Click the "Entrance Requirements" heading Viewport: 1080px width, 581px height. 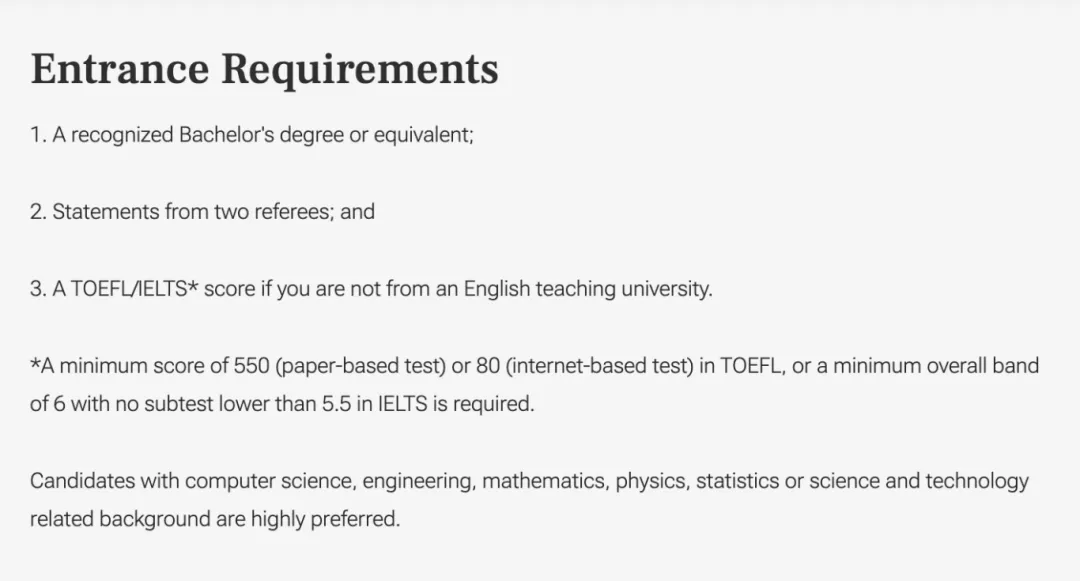coord(264,70)
